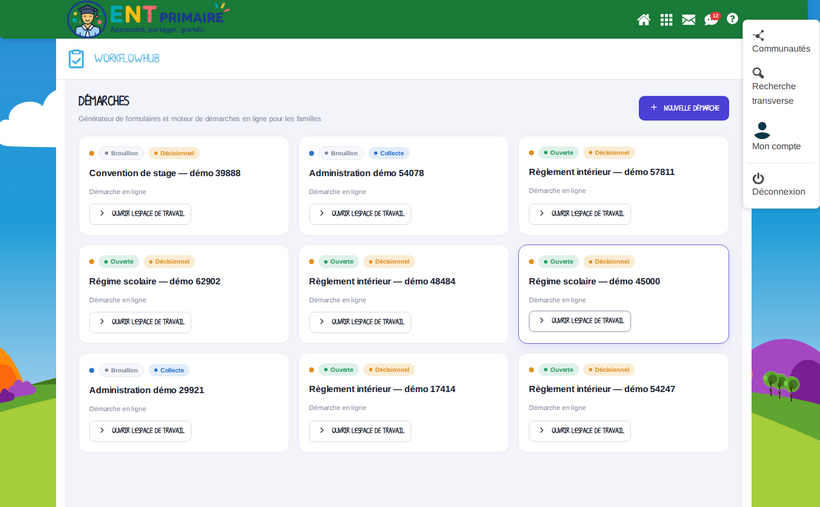The width and height of the screenshot is (820, 507).
Task: Open Mon compte user icon
Action: [762, 130]
